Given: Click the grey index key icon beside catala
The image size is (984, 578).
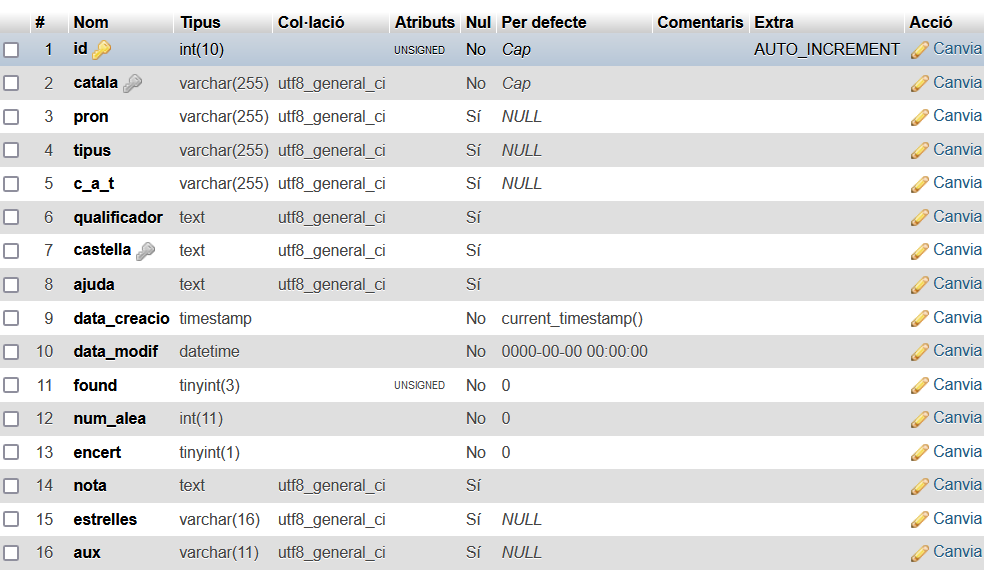Looking at the screenshot, I should (132, 84).
